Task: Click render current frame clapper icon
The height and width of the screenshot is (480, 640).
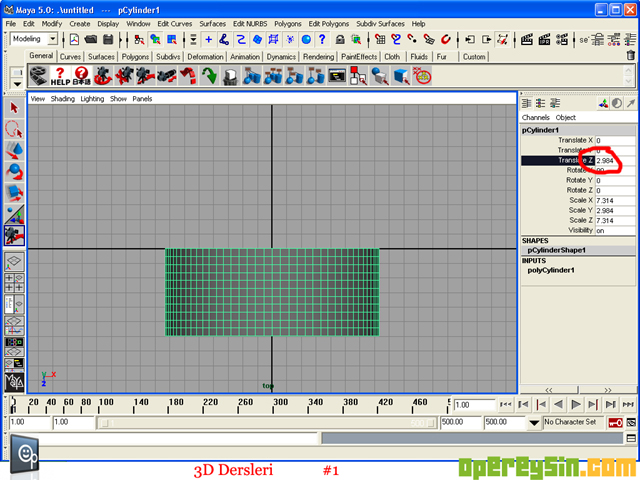Action: [527, 40]
